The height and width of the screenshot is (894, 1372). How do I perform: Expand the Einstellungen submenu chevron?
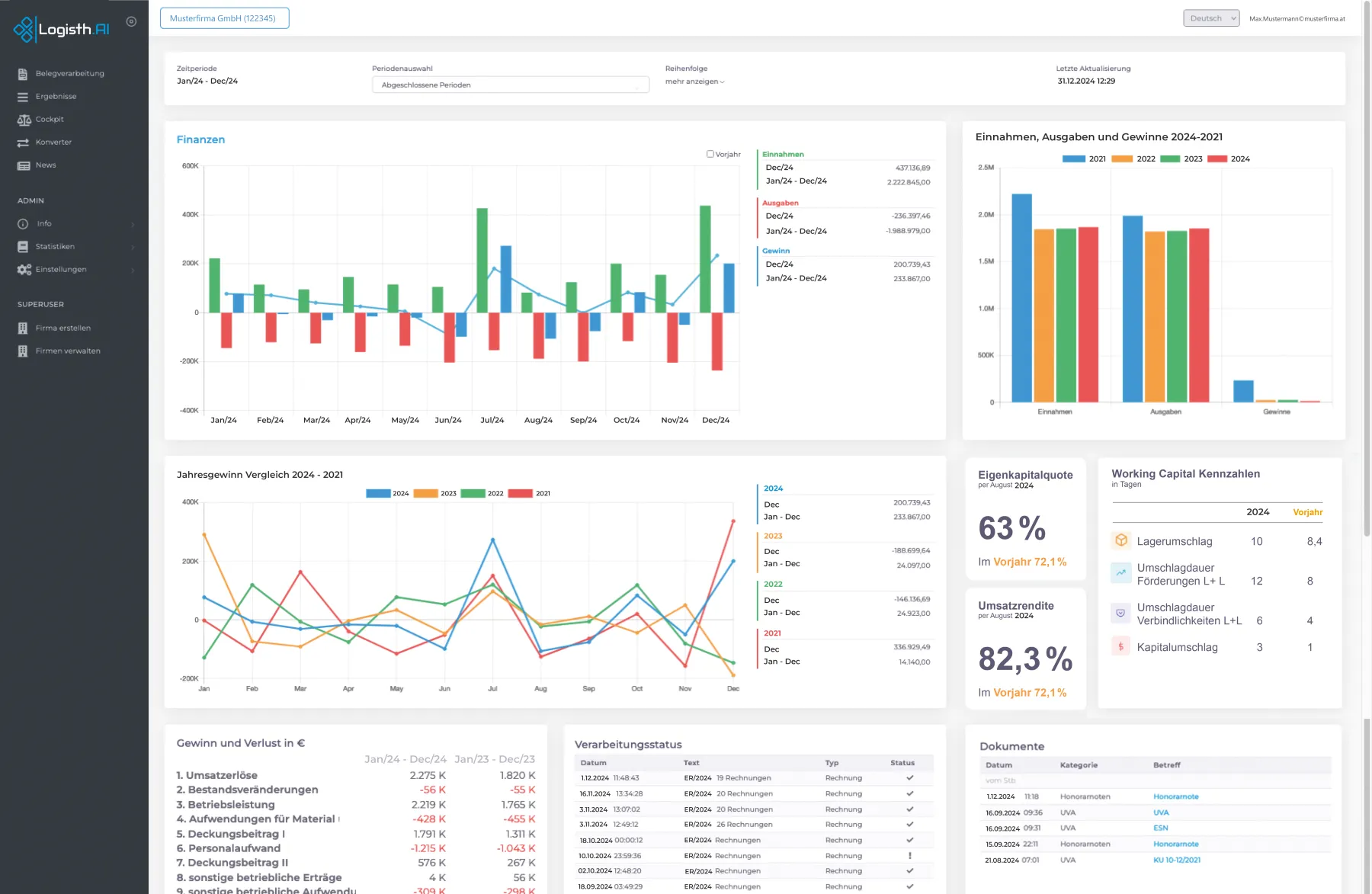[x=133, y=271]
